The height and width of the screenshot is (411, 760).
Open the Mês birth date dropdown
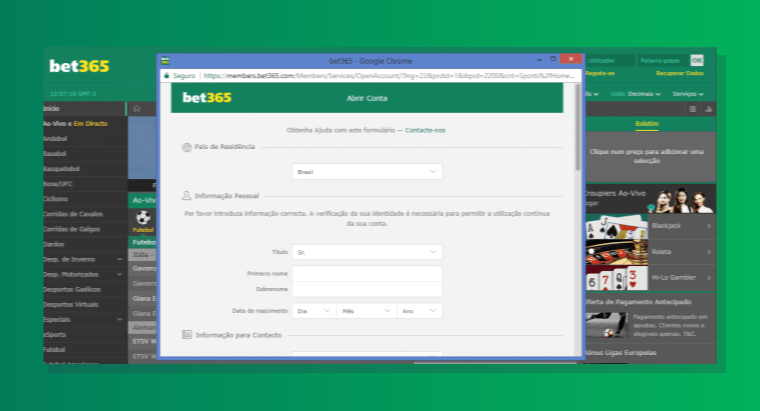pos(365,311)
